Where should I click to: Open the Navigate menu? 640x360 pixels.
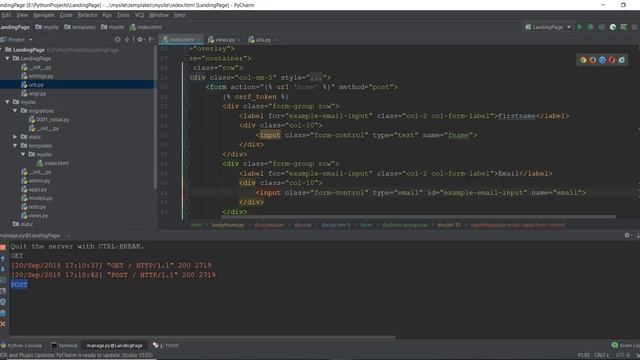pyautogui.click(x=44, y=15)
